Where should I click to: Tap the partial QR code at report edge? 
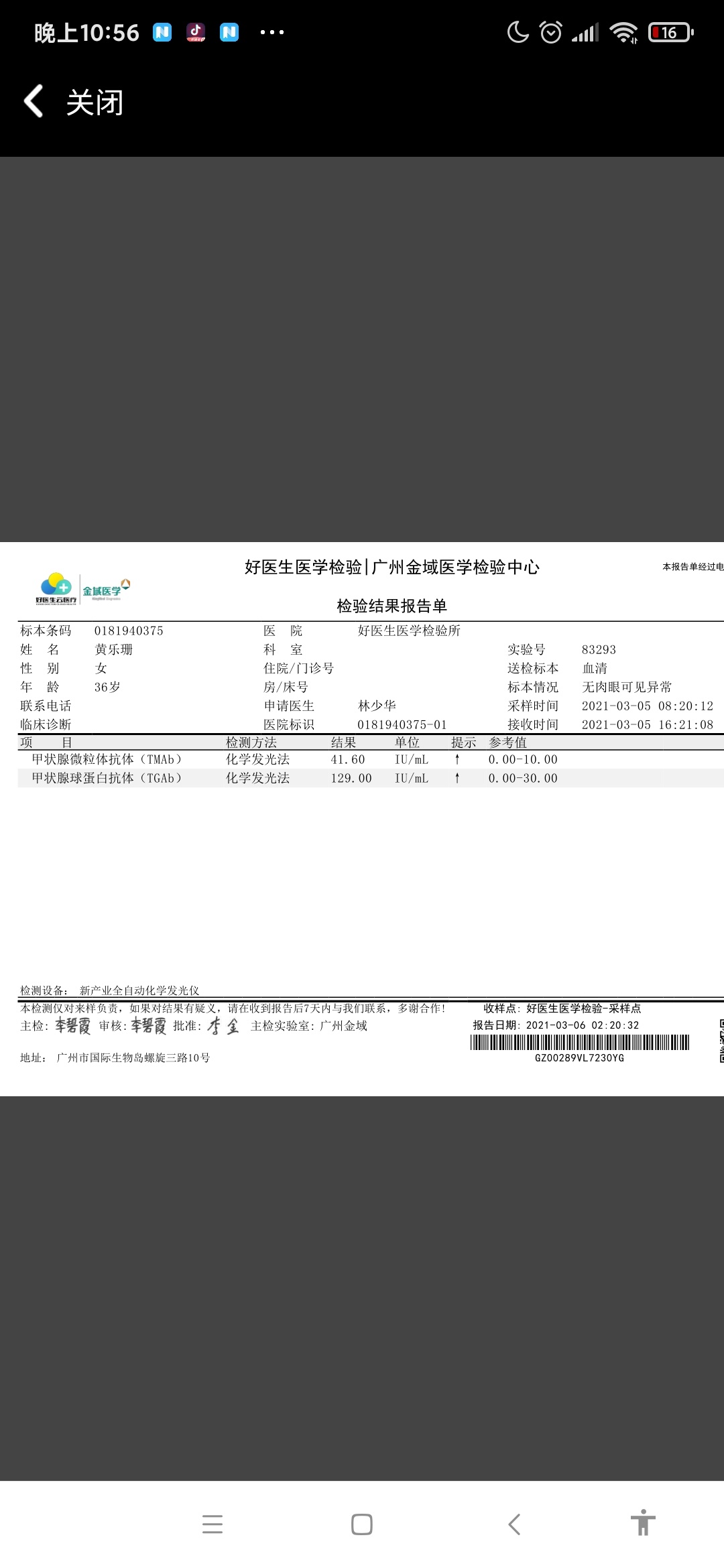(721, 1041)
